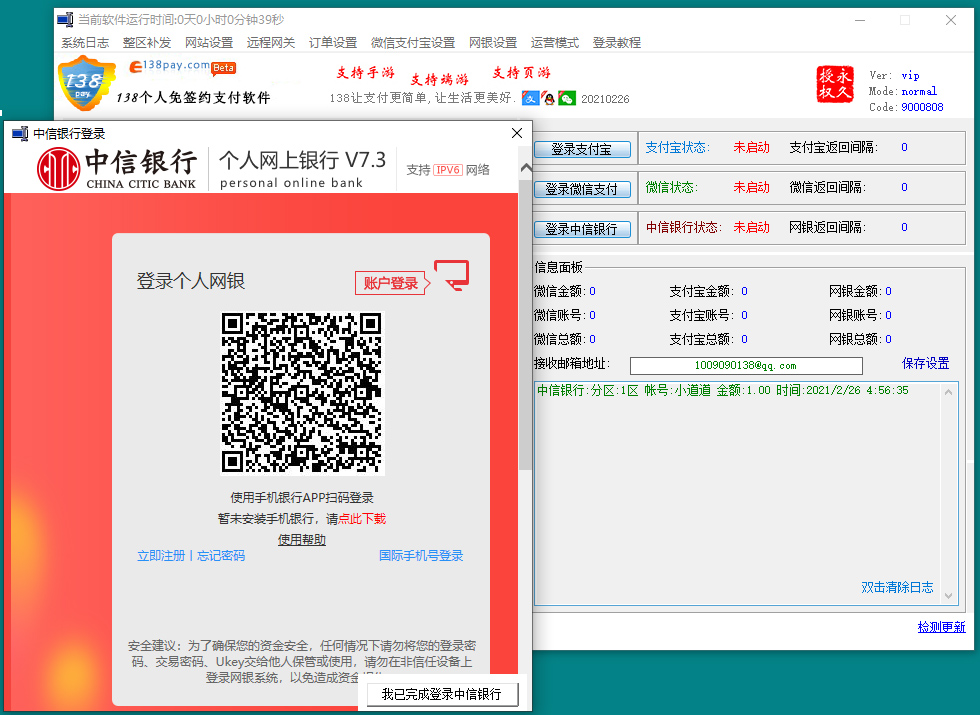Click the 登录中信银行 button
Image resolution: width=980 pixels, height=715 pixels.
coord(582,229)
